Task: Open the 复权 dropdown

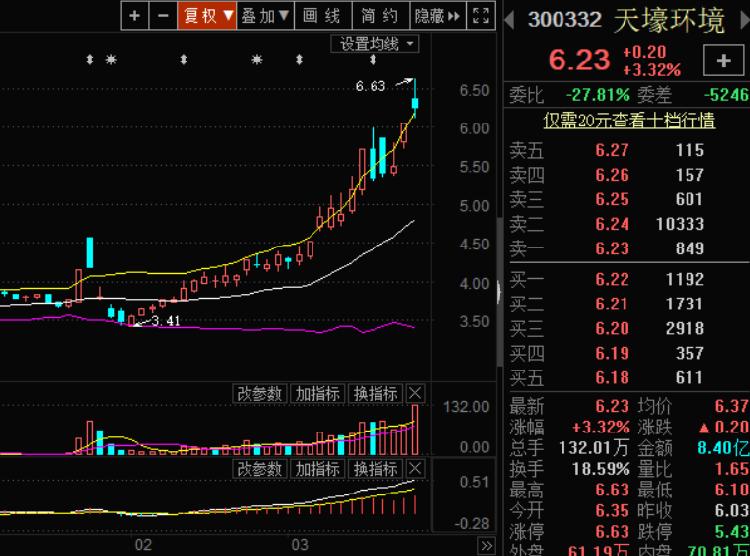Action: point(207,15)
